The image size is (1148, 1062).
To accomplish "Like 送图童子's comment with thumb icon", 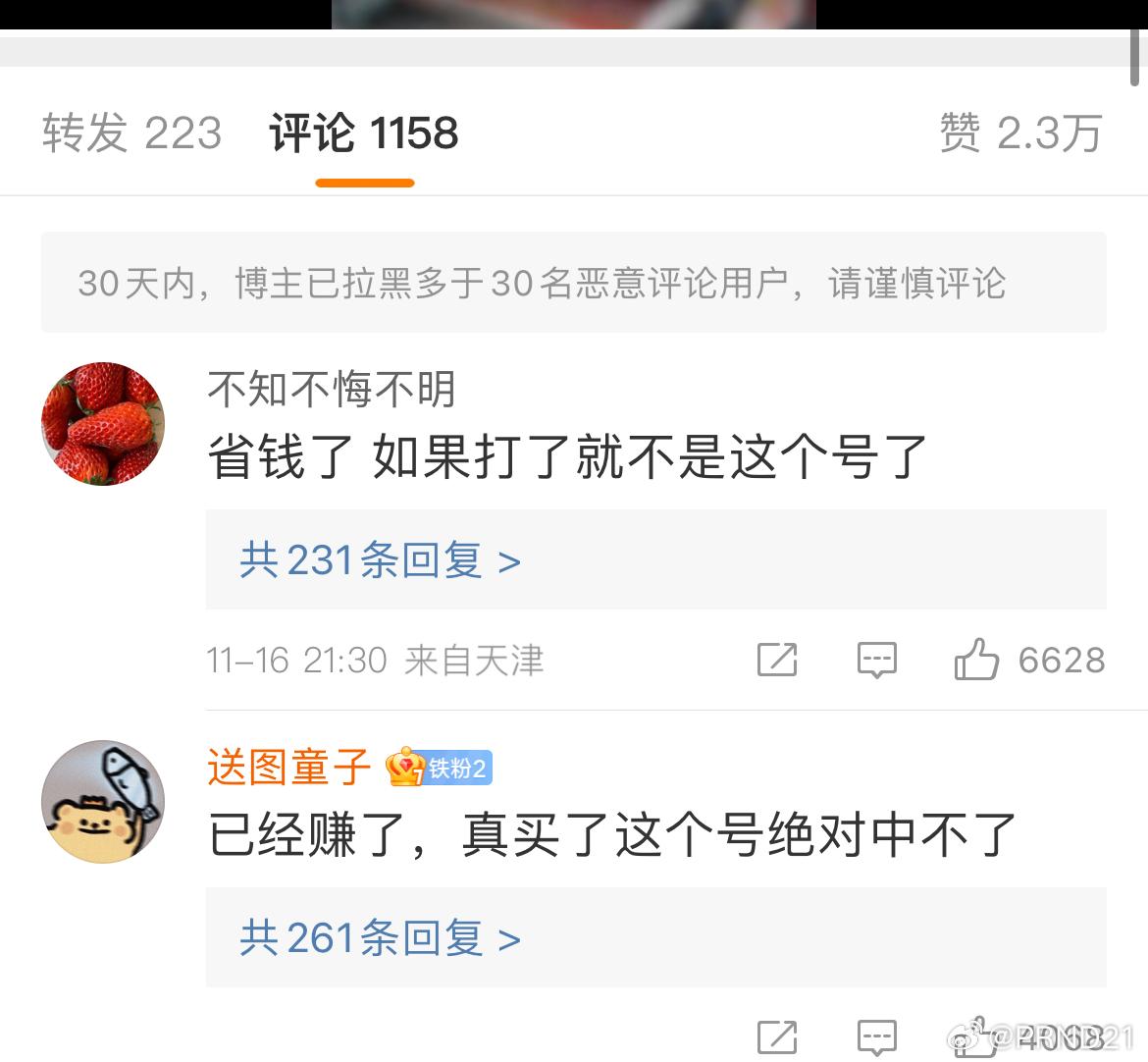I will (976, 1037).
